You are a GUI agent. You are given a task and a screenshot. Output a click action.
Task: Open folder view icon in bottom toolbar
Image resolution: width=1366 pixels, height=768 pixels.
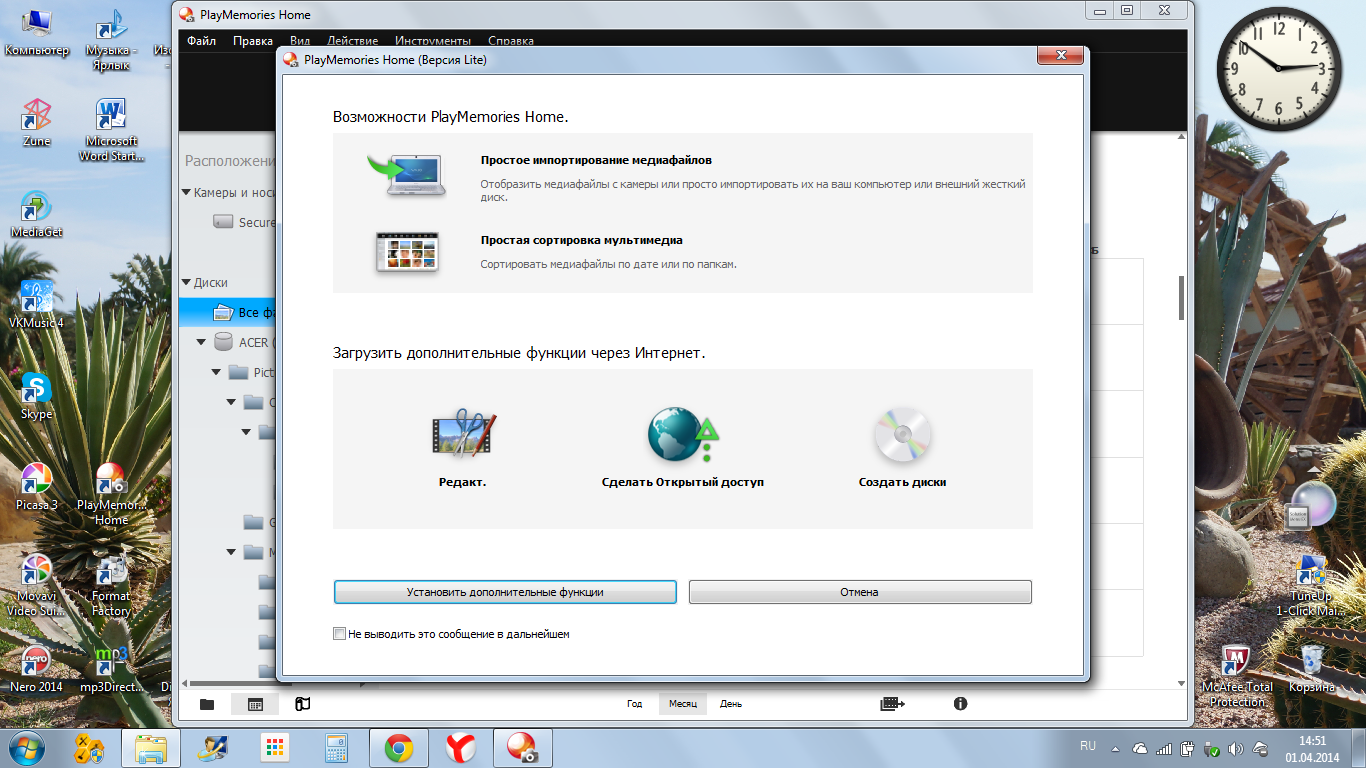click(x=207, y=704)
